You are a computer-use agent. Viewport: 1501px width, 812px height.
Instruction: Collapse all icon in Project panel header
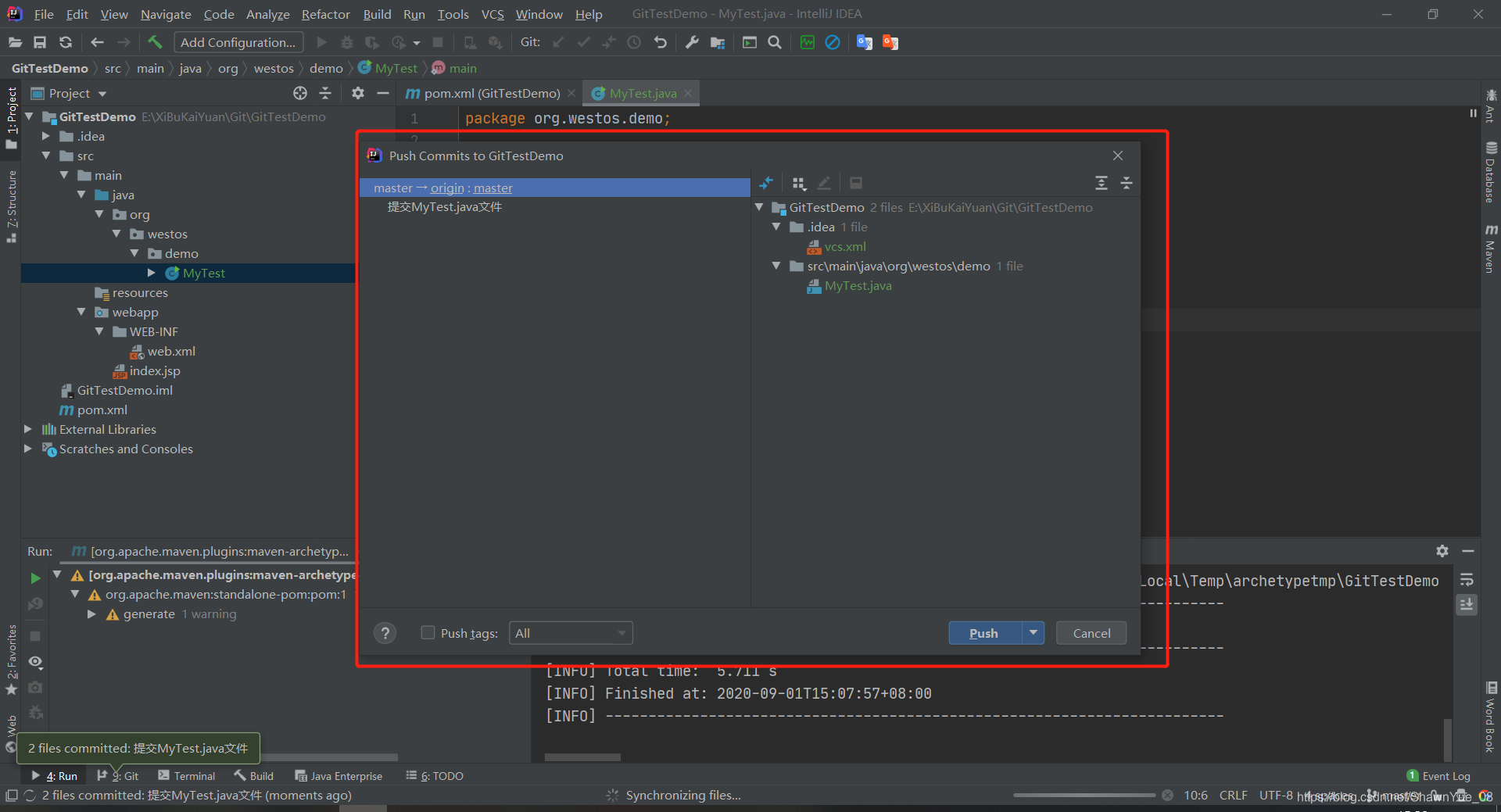click(325, 93)
